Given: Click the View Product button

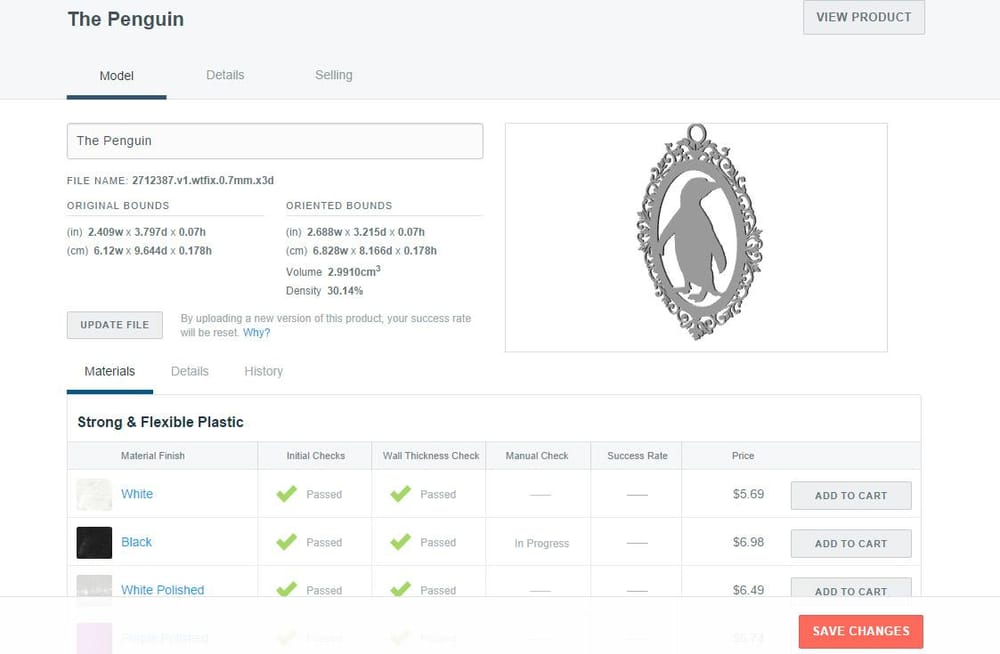Looking at the screenshot, I should click(x=864, y=17).
